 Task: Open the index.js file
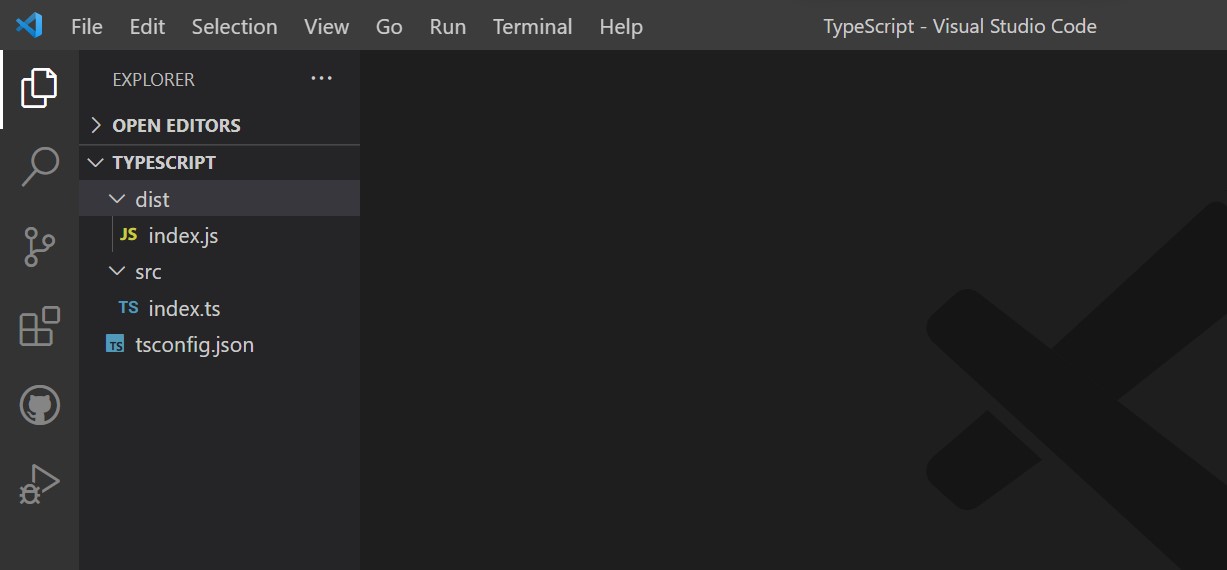point(183,236)
